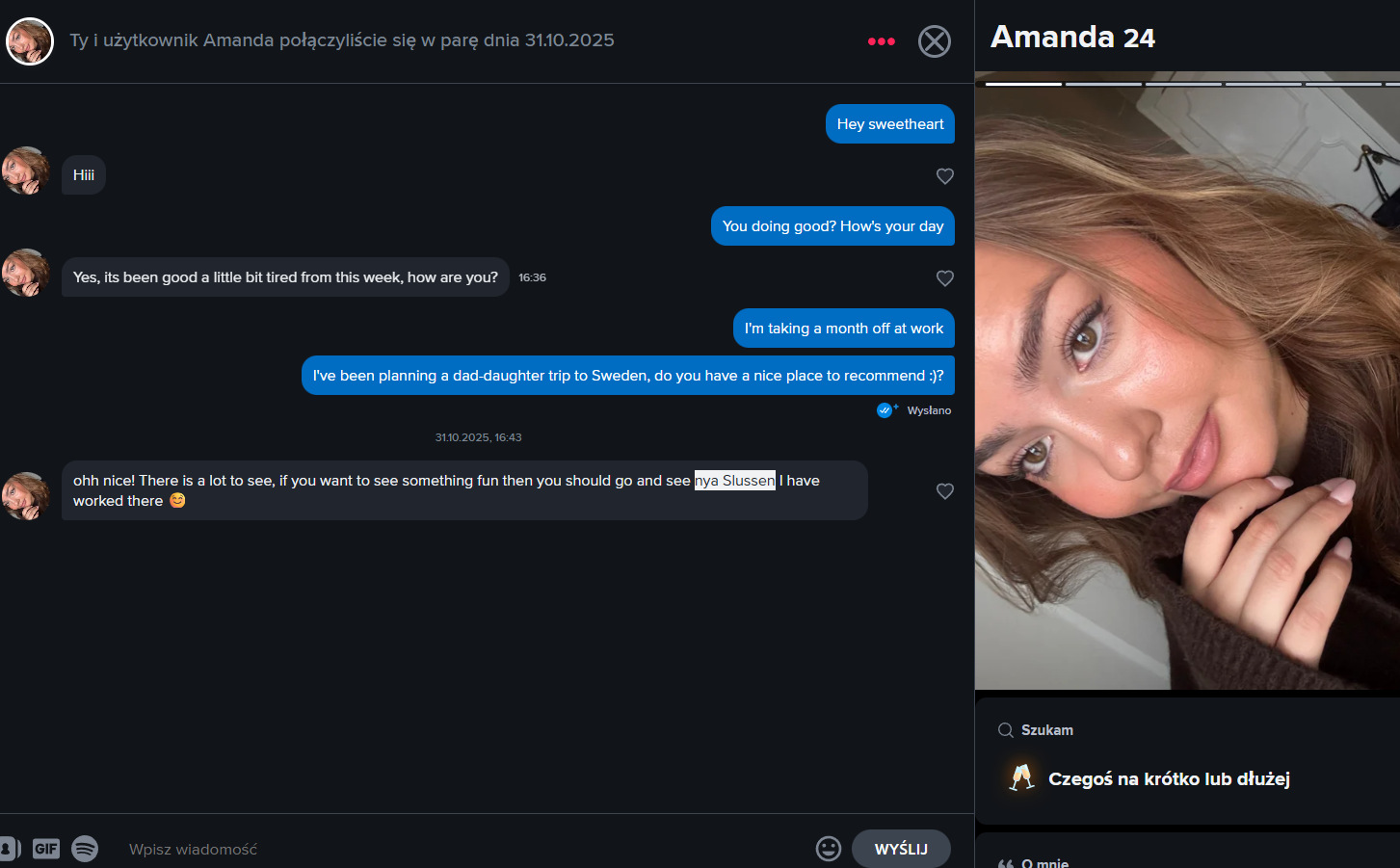
Task: Select the second photo indicator segment
Action: click(1102, 84)
